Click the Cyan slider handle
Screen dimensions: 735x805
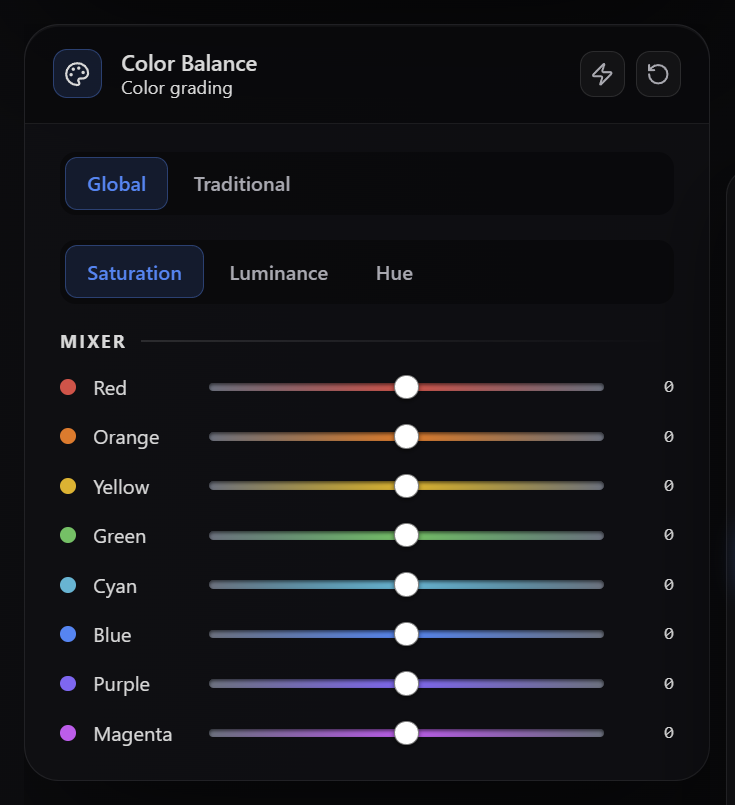(407, 585)
